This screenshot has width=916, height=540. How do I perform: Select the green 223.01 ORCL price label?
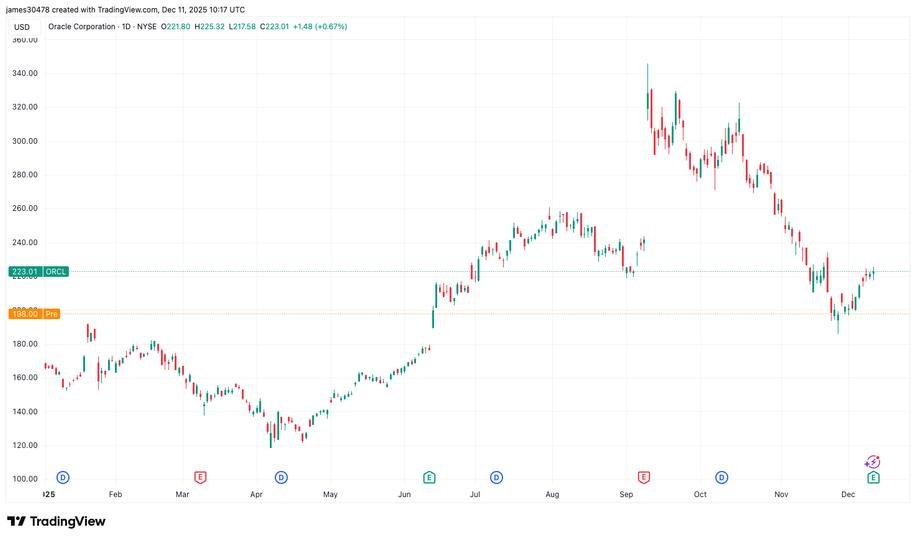pyautogui.click(x=39, y=271)
